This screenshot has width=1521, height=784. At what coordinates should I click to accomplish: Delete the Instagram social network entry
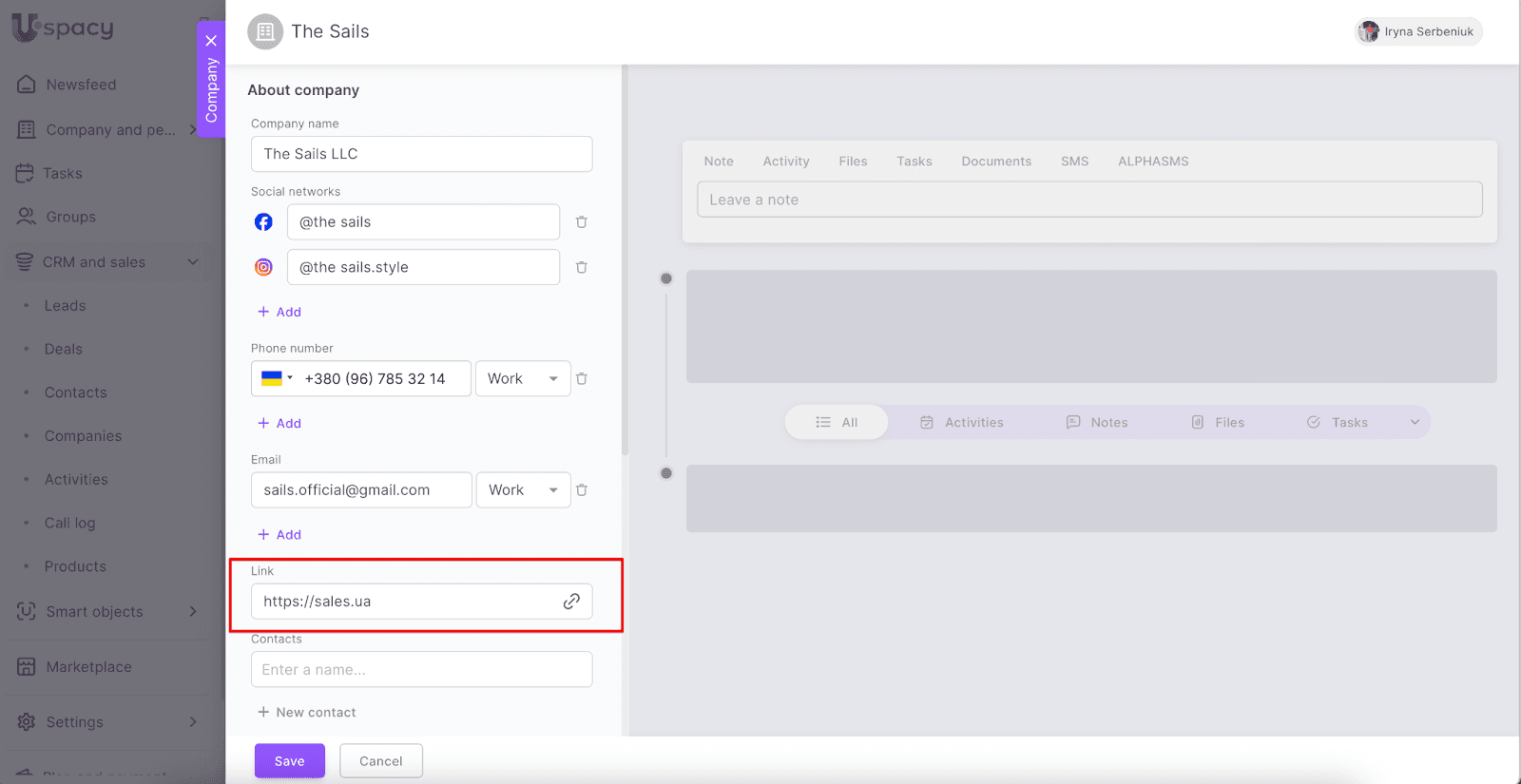pos(582,268)
